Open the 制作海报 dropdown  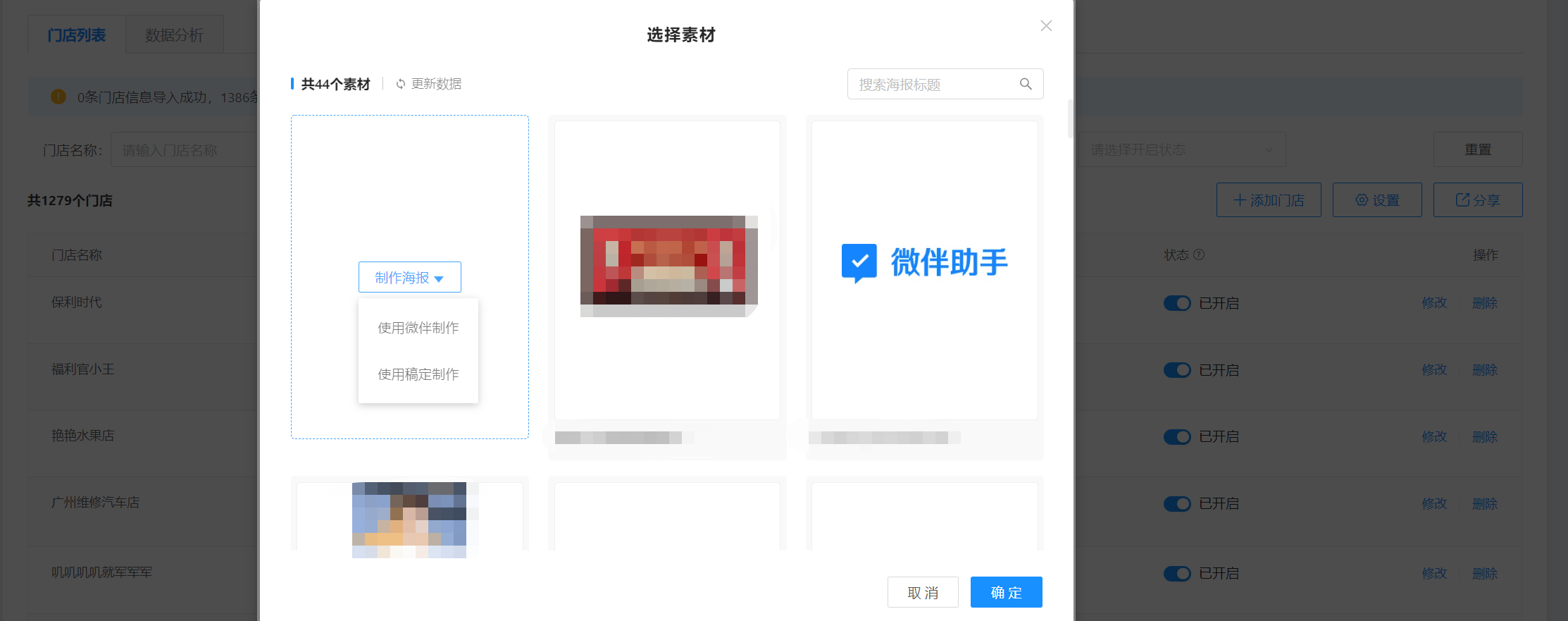[x=409, y=277]
